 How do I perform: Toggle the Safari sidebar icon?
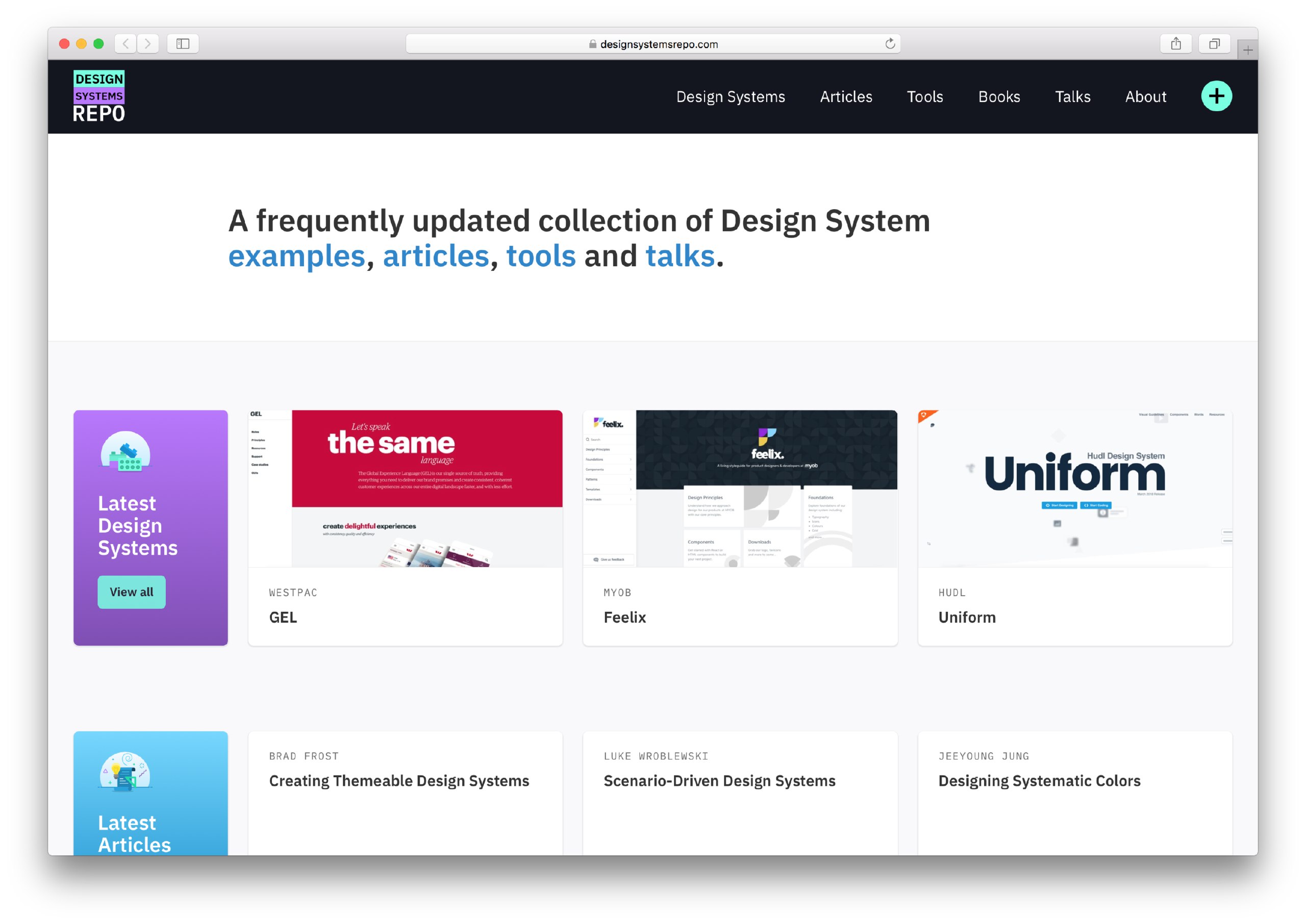point(183,44)
